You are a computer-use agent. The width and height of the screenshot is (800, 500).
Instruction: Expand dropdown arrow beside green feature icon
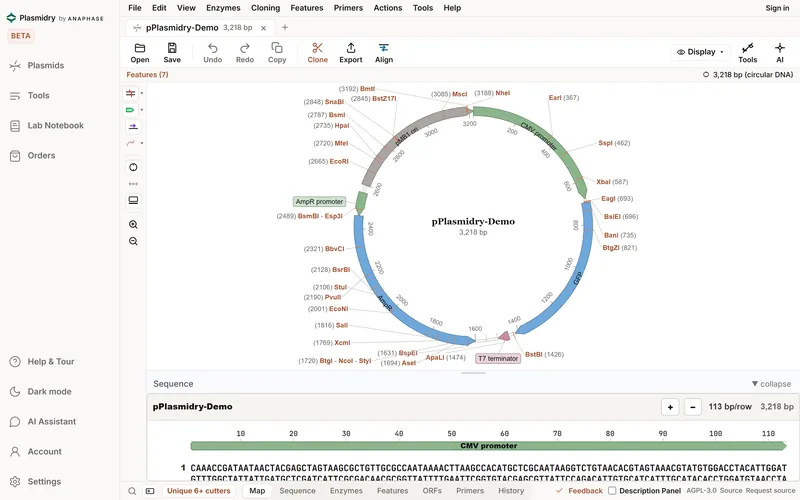[x=142, y=110]
